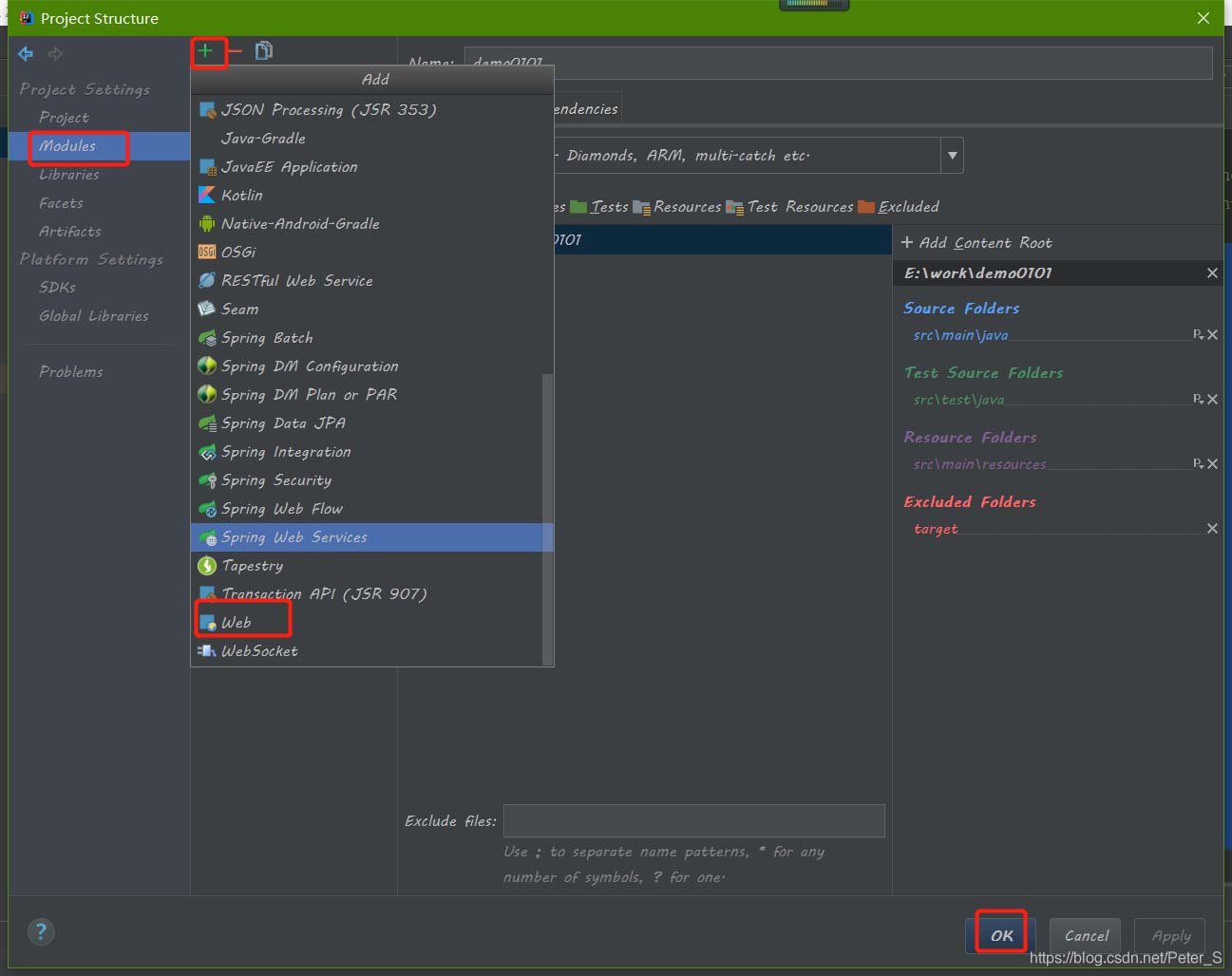Click the Tapestry icon

[206, 566]
